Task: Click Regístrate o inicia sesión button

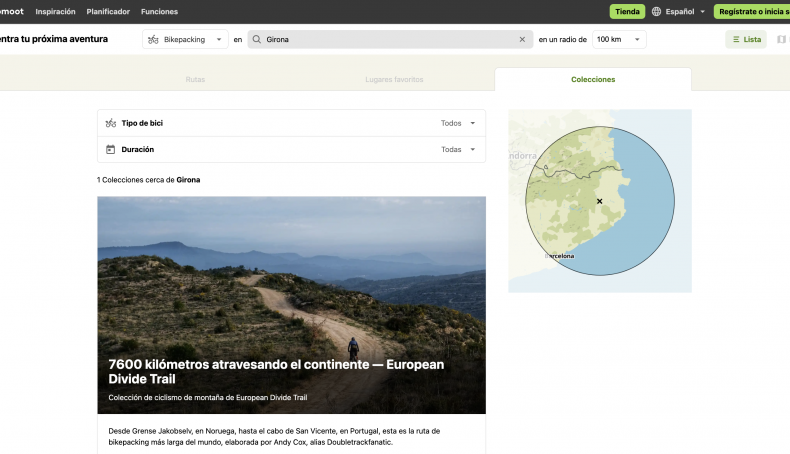Action: (x=752, y=12)
